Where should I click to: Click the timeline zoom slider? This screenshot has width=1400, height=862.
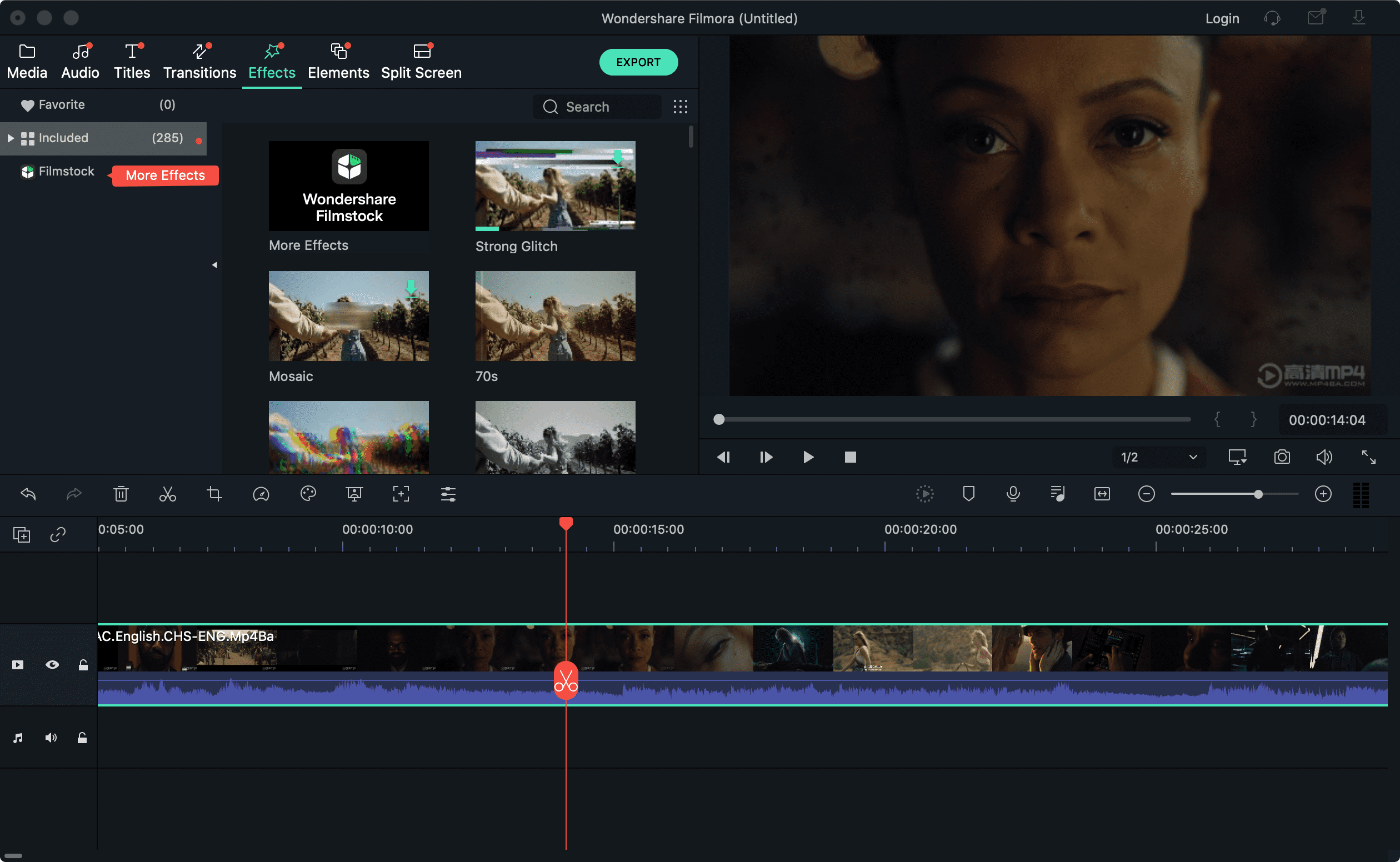pyautogui.click(x=1234, y=494)
